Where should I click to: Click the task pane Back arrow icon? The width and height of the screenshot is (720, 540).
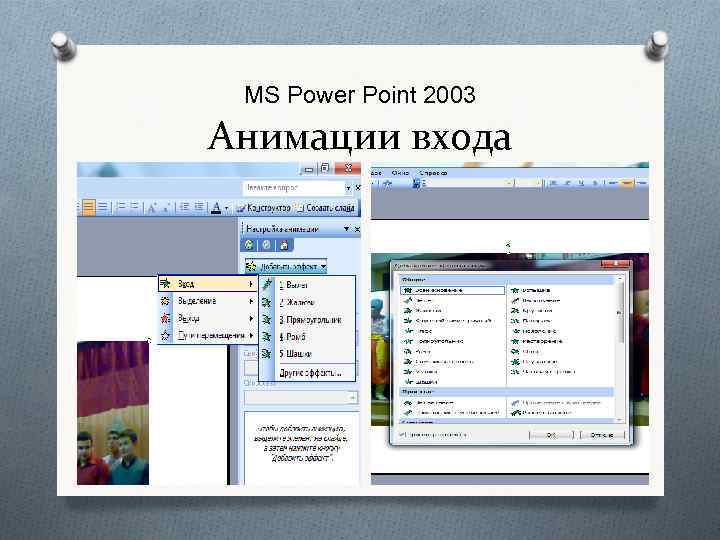(x=249, y=245)
